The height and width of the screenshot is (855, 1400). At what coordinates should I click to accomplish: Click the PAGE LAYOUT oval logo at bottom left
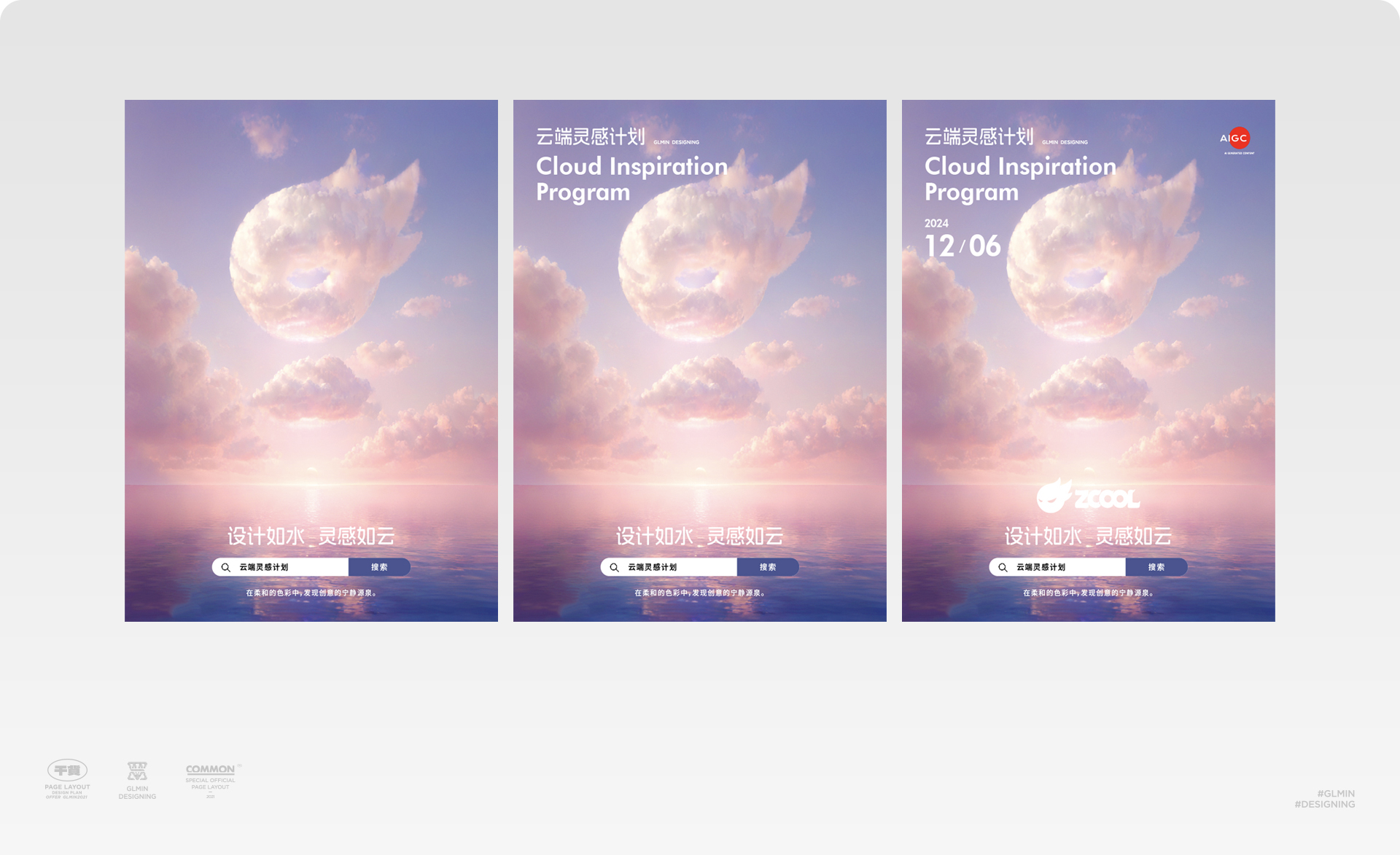click(67, 771)
